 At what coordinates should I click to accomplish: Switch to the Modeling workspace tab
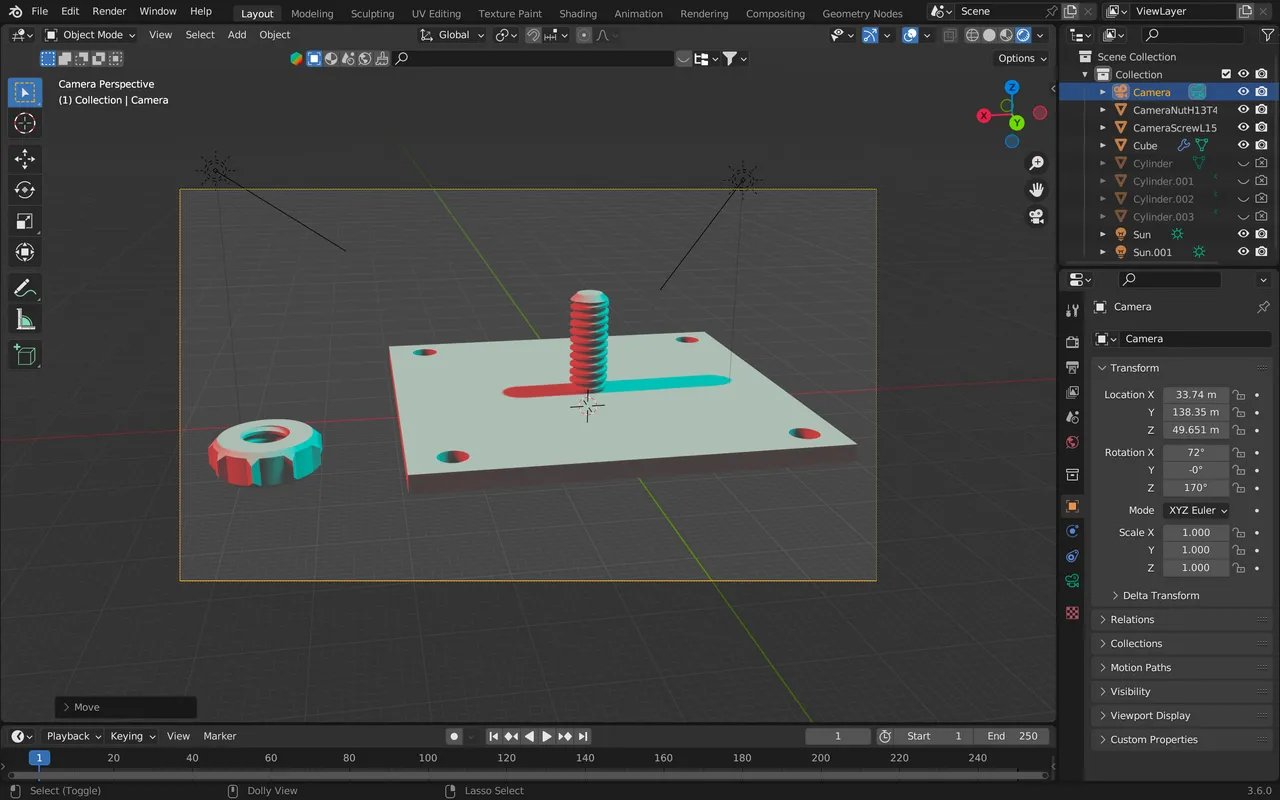311,13
